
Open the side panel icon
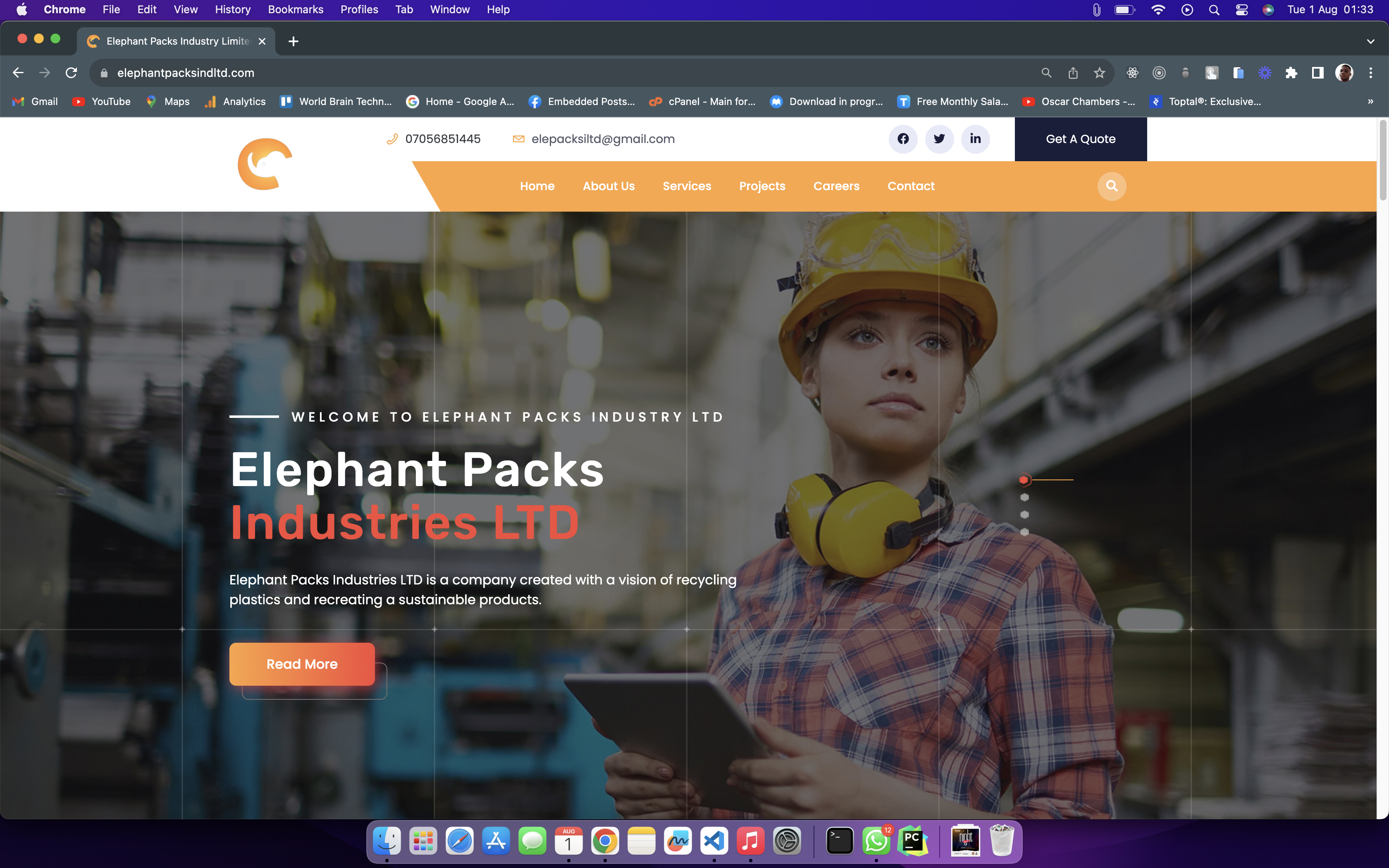(x=1318, y=73)
